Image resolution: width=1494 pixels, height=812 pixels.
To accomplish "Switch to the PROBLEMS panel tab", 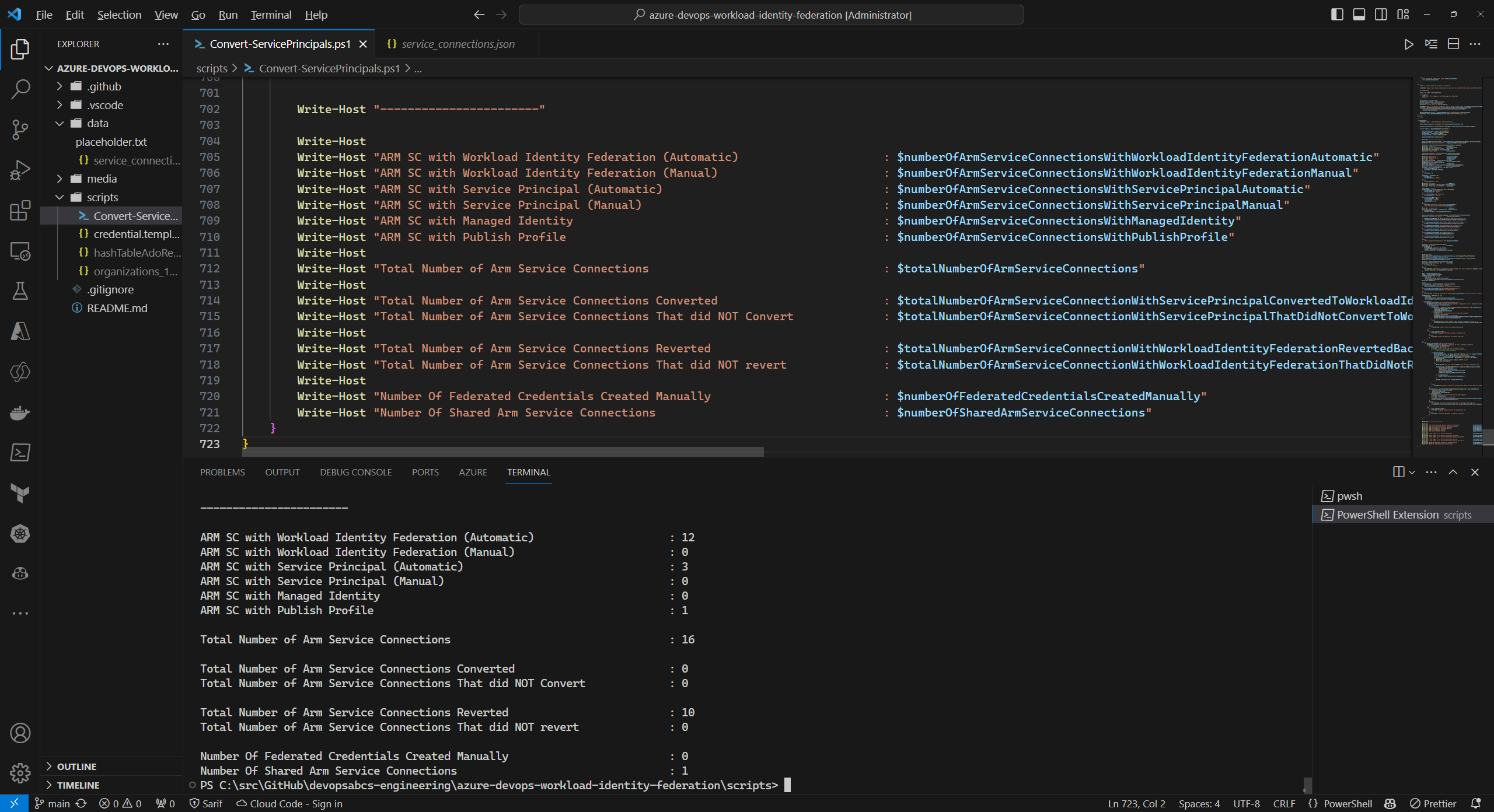I will click(x=222, y=472).
